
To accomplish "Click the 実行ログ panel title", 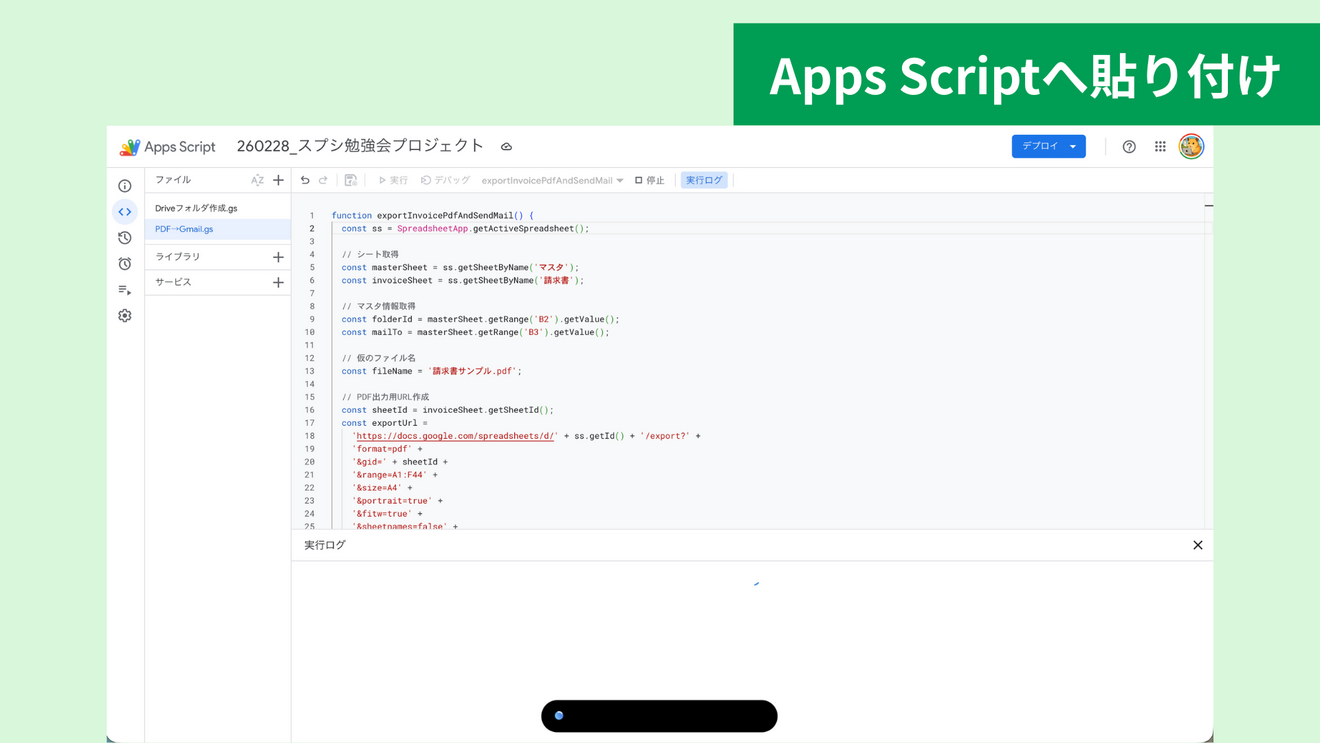I will 325,545.
